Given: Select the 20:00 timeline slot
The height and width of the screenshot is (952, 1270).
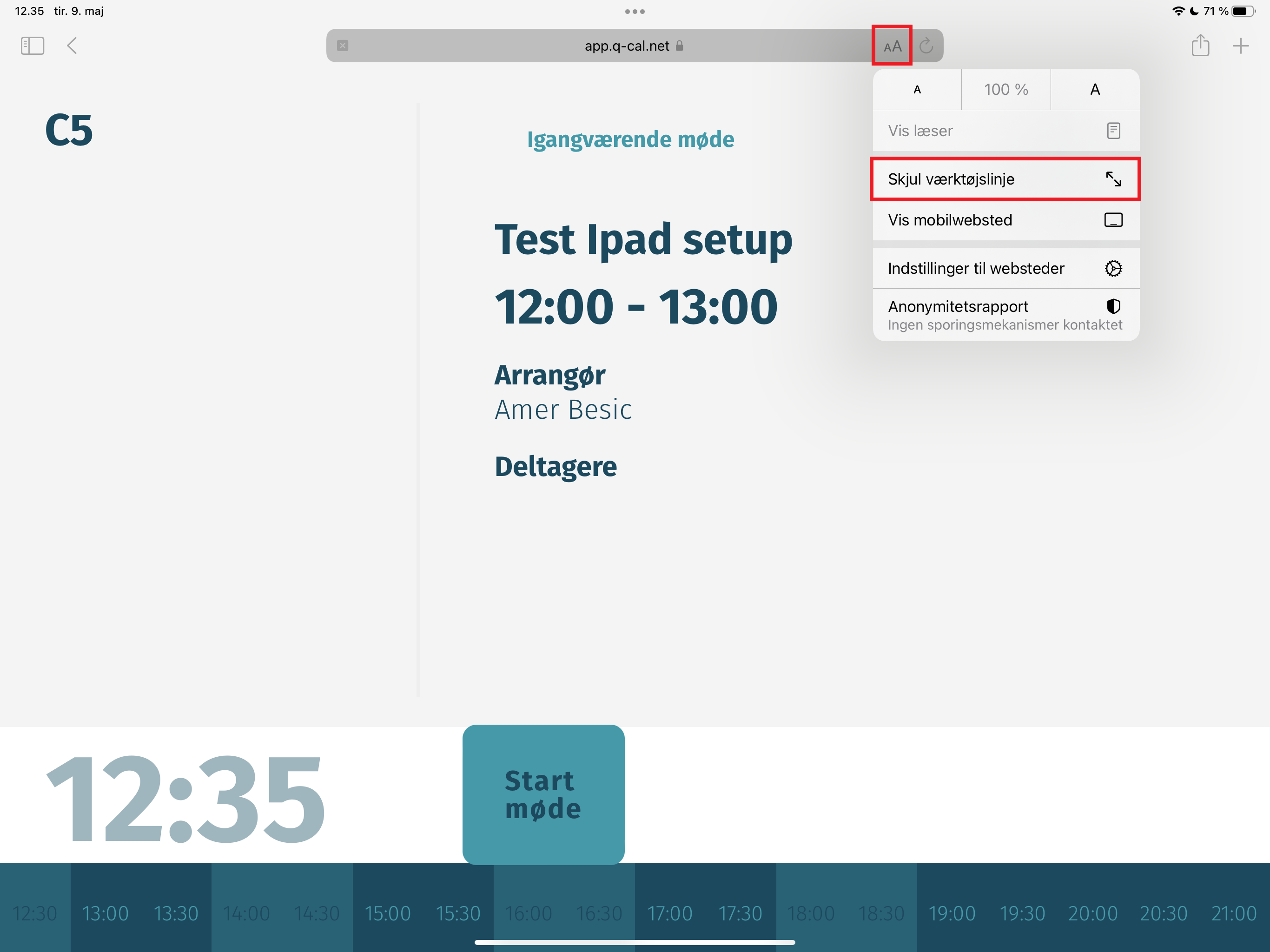Looking at the screenshot, I should click(1093, 913).
